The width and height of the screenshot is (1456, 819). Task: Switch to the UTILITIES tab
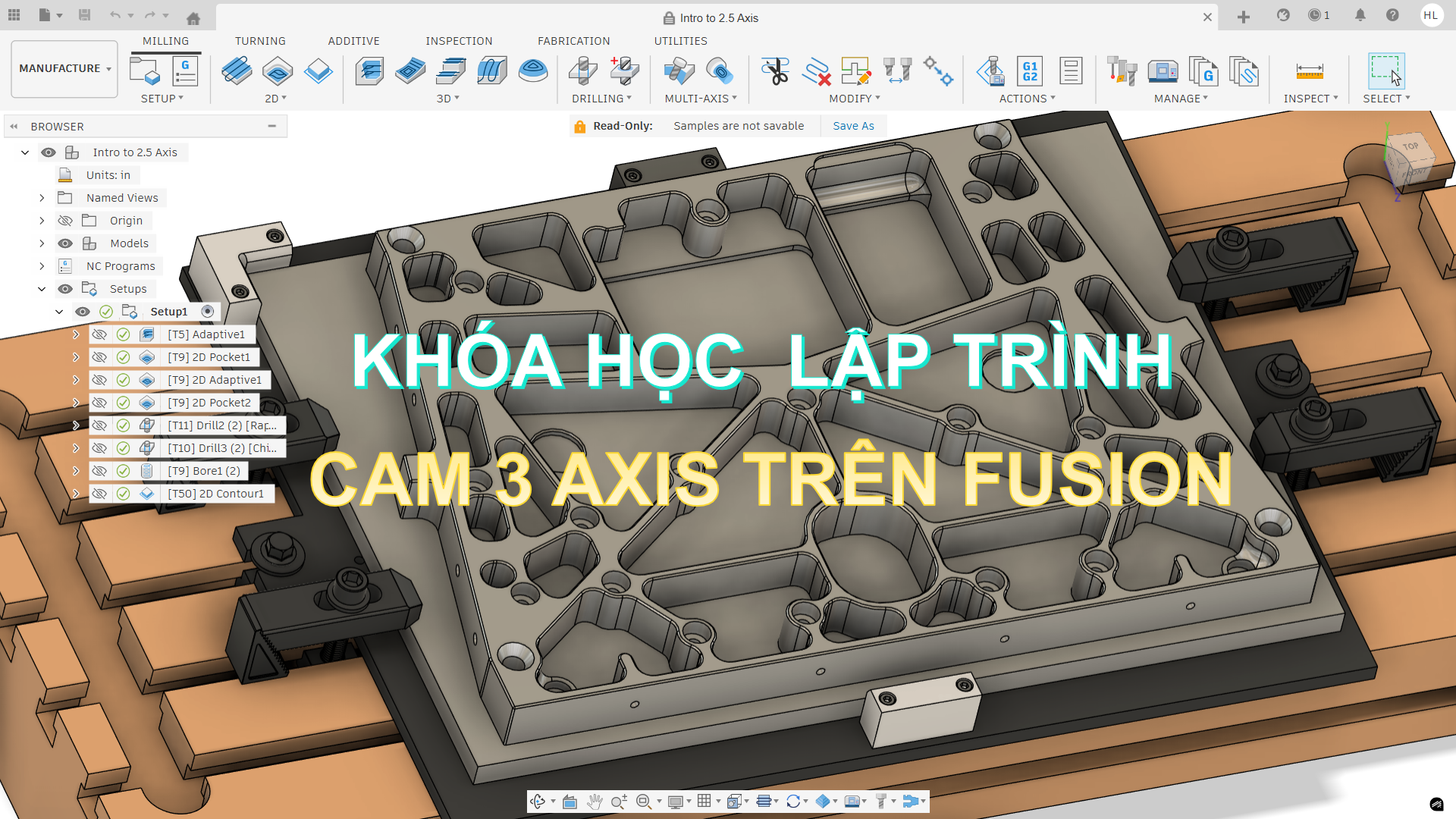(680, 41)
